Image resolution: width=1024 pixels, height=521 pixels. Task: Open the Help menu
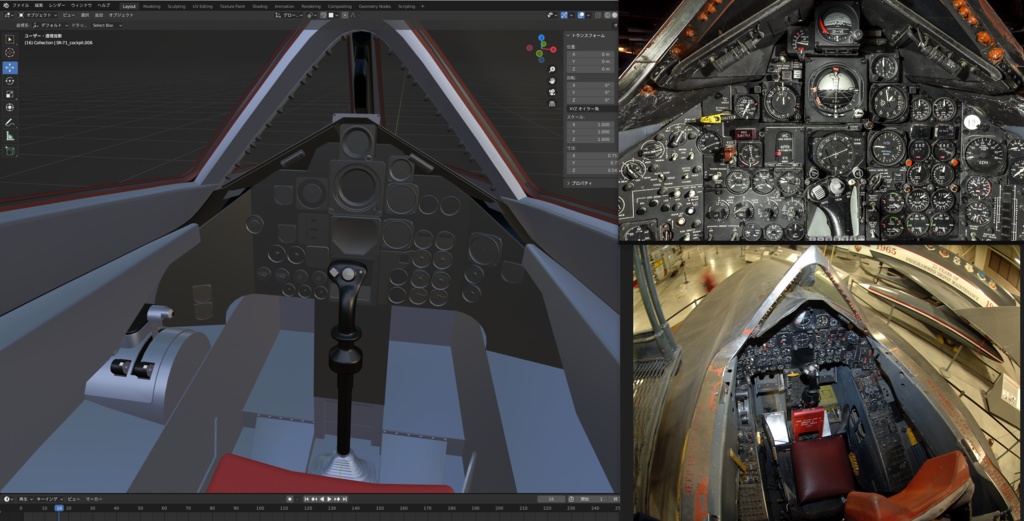tap(103, 6)
